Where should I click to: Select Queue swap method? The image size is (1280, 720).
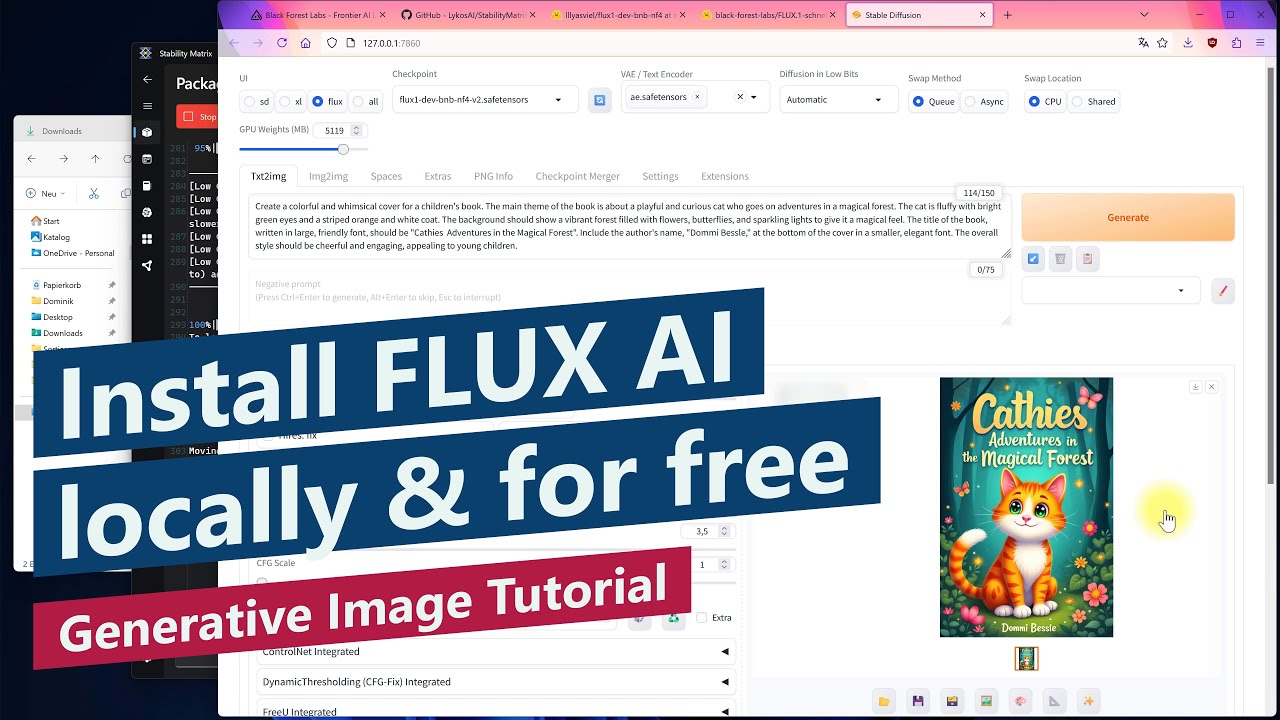click(934, 101)
